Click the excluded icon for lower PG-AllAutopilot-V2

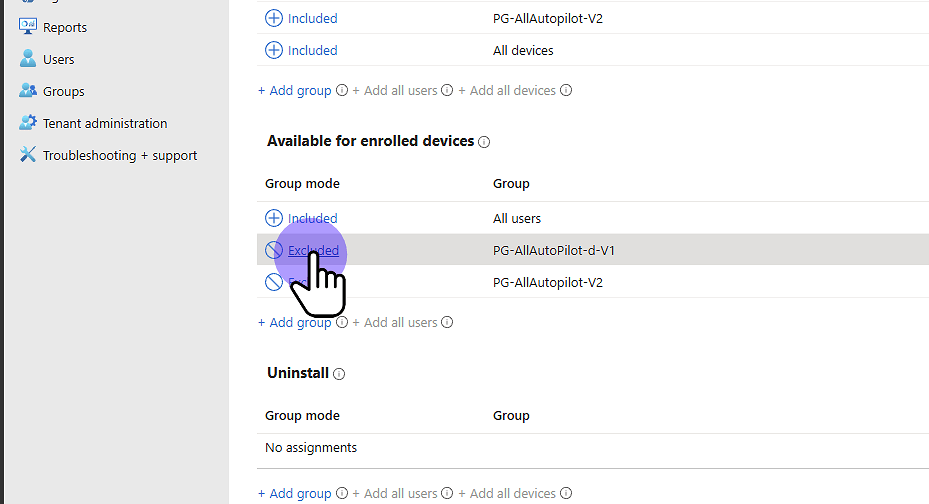[274, 282]
